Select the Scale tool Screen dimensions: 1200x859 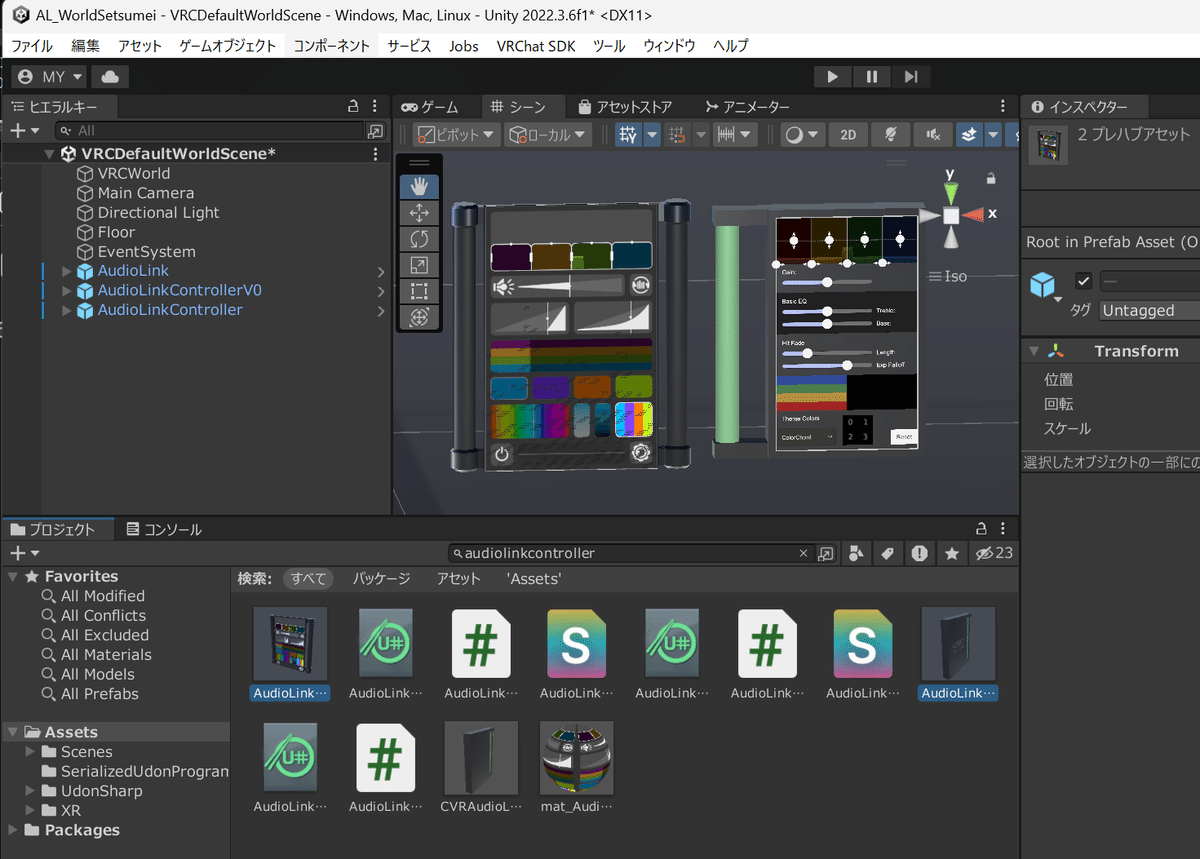coord(419,265)
